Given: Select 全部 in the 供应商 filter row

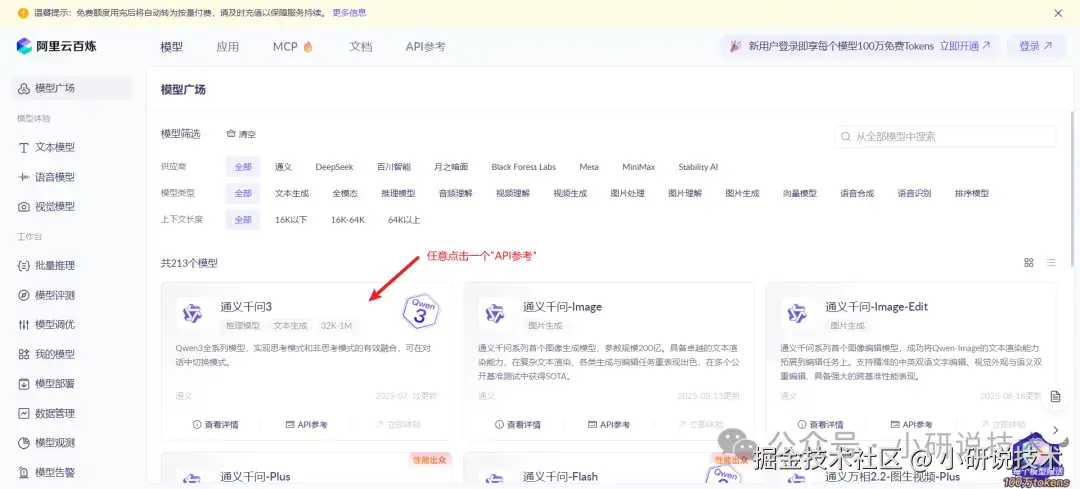Looking at the screenshot, I should [242, 167].
